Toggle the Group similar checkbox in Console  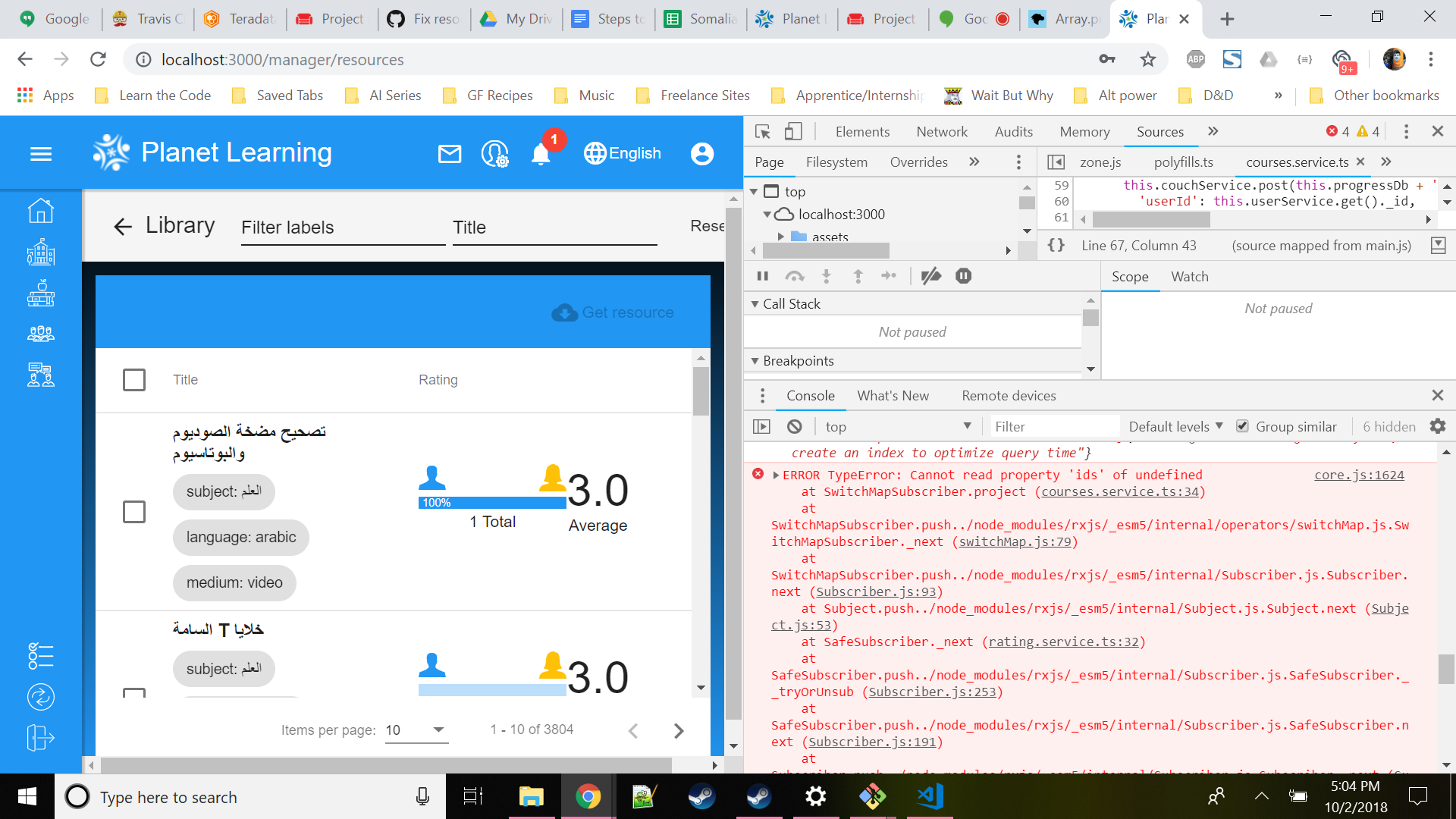point(1242,425)
